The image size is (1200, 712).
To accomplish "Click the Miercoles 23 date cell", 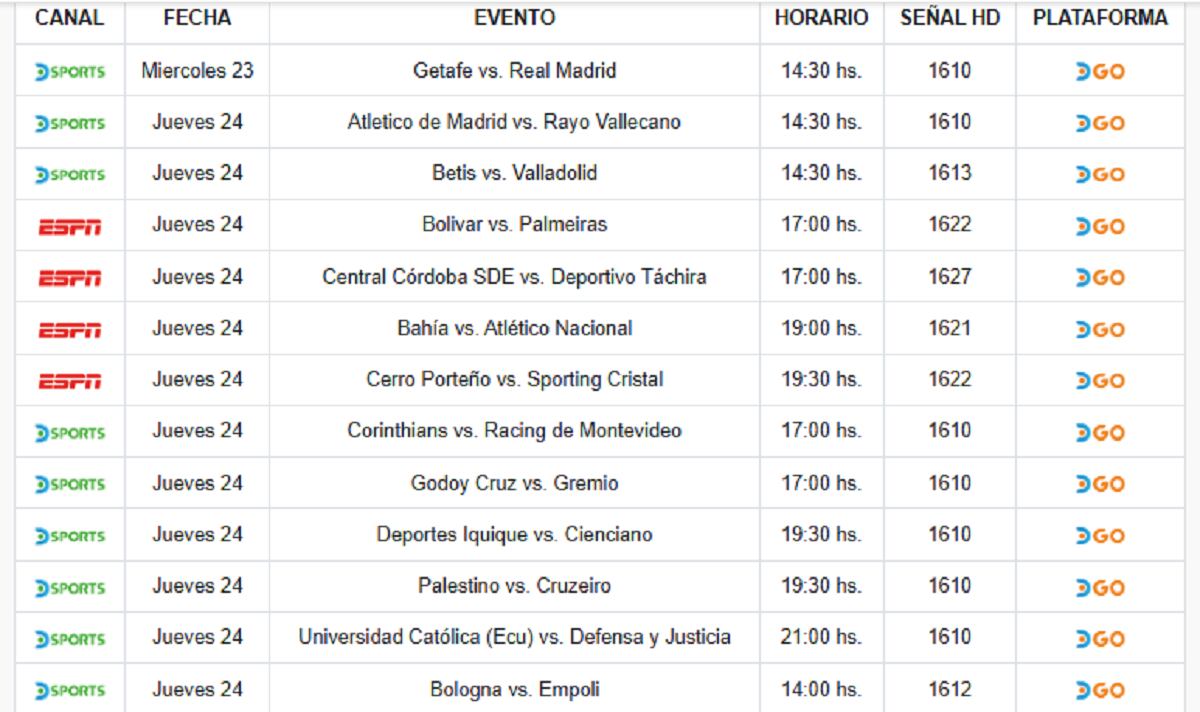I will tap(197, 71).
